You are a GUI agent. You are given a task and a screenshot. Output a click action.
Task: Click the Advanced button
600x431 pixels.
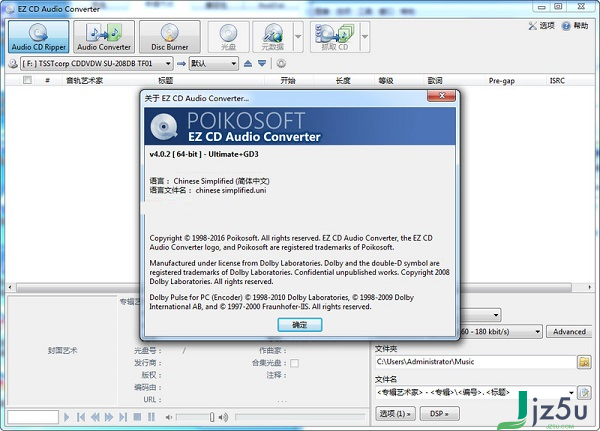(x=569, y=331)
